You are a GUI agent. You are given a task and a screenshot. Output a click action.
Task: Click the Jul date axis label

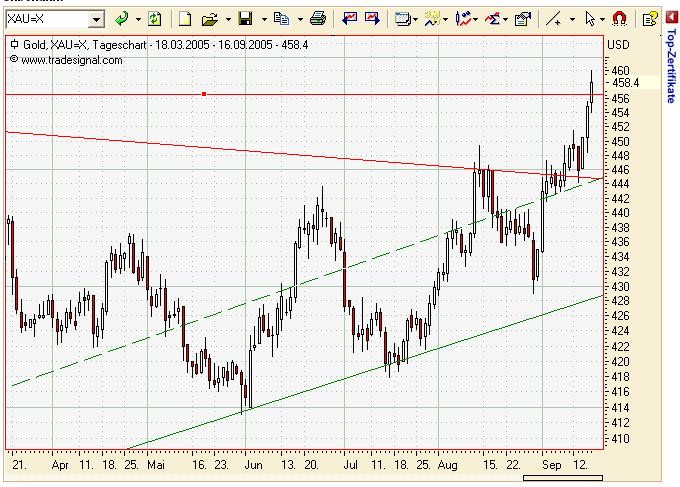click(x=350, y=465)
